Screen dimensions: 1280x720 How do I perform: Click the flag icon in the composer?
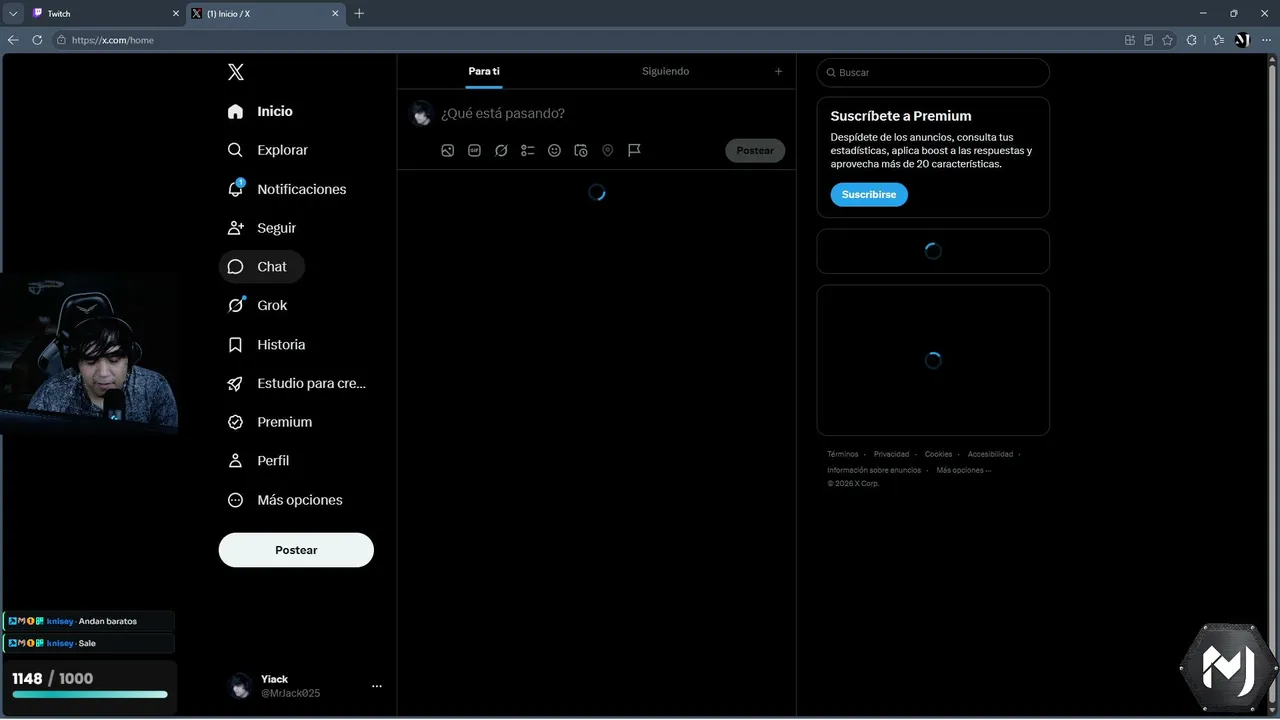pyautogui.click(x=634, y=150)
